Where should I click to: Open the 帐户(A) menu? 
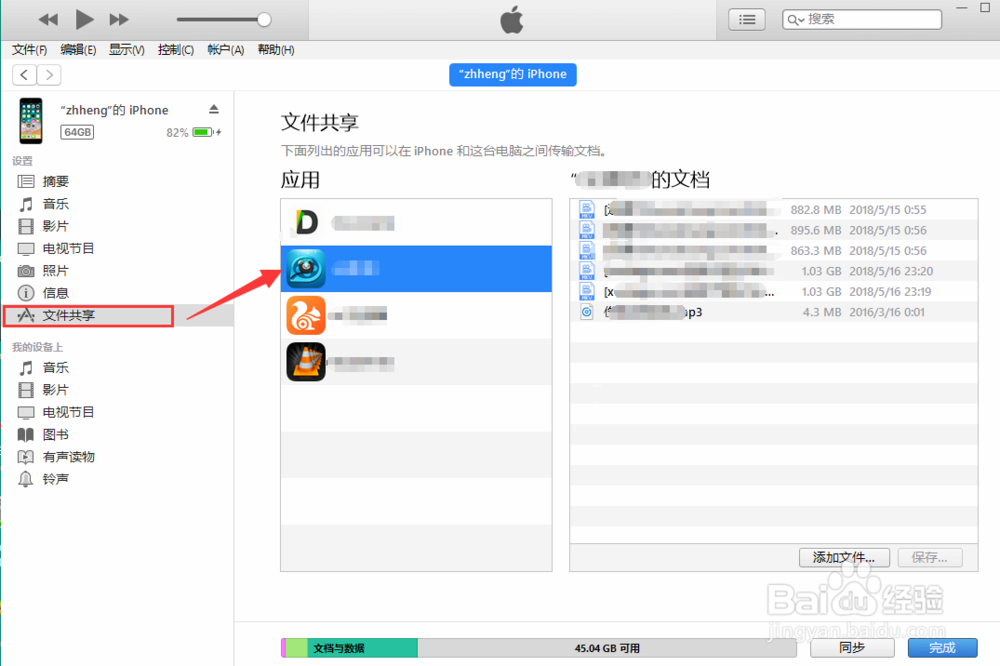pyautogui.click(x=225, y=50)
